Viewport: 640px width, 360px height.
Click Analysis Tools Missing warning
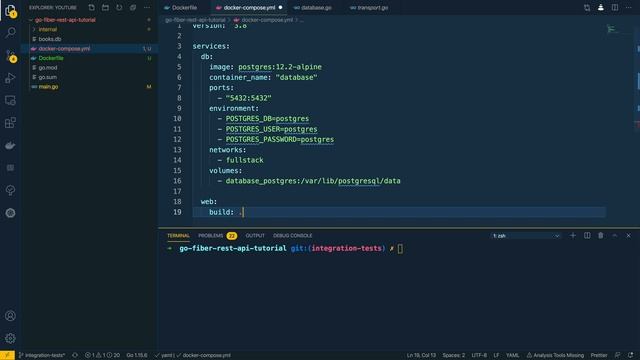pyautogui.click(x=555, y=355)
